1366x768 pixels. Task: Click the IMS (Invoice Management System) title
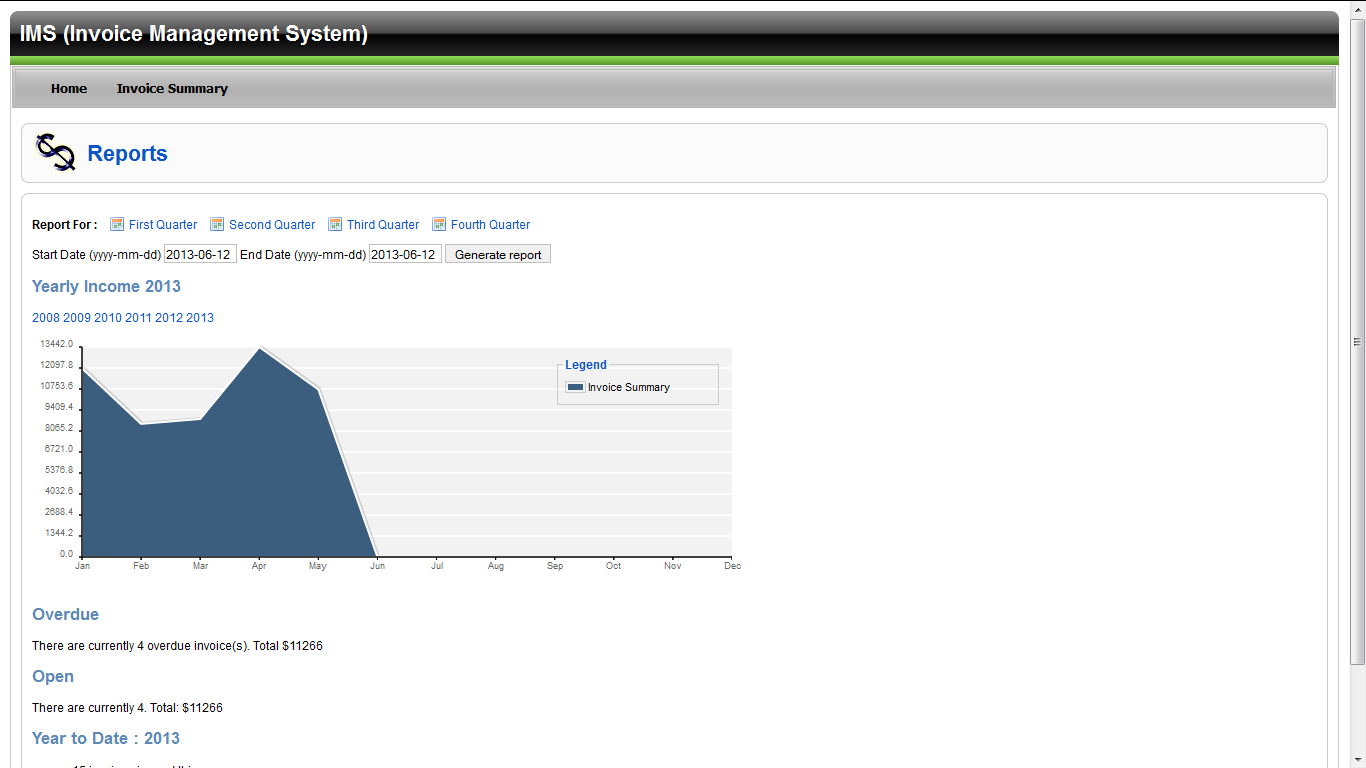click(194, 34)
